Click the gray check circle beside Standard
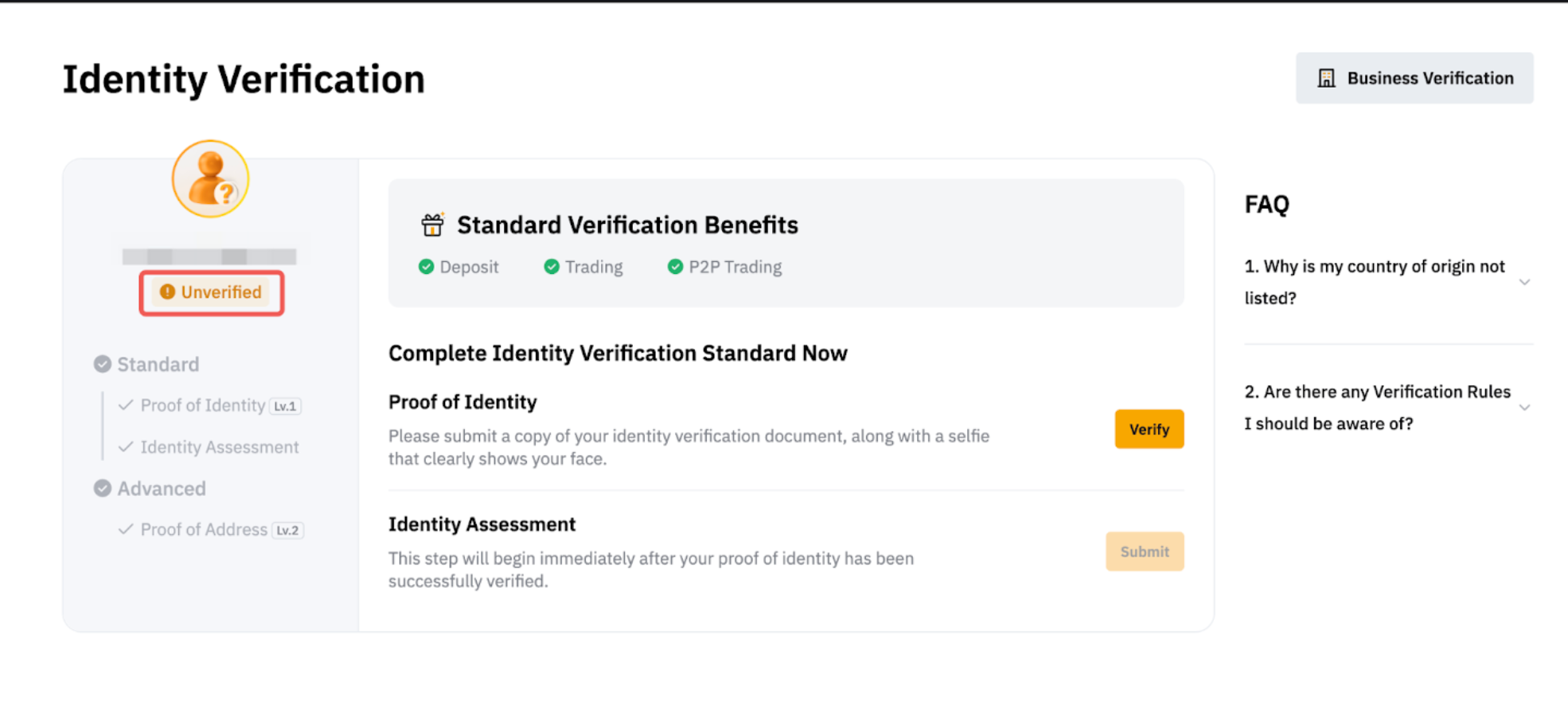This screenshot has width=1568, height=707. [x=103, y=365]
